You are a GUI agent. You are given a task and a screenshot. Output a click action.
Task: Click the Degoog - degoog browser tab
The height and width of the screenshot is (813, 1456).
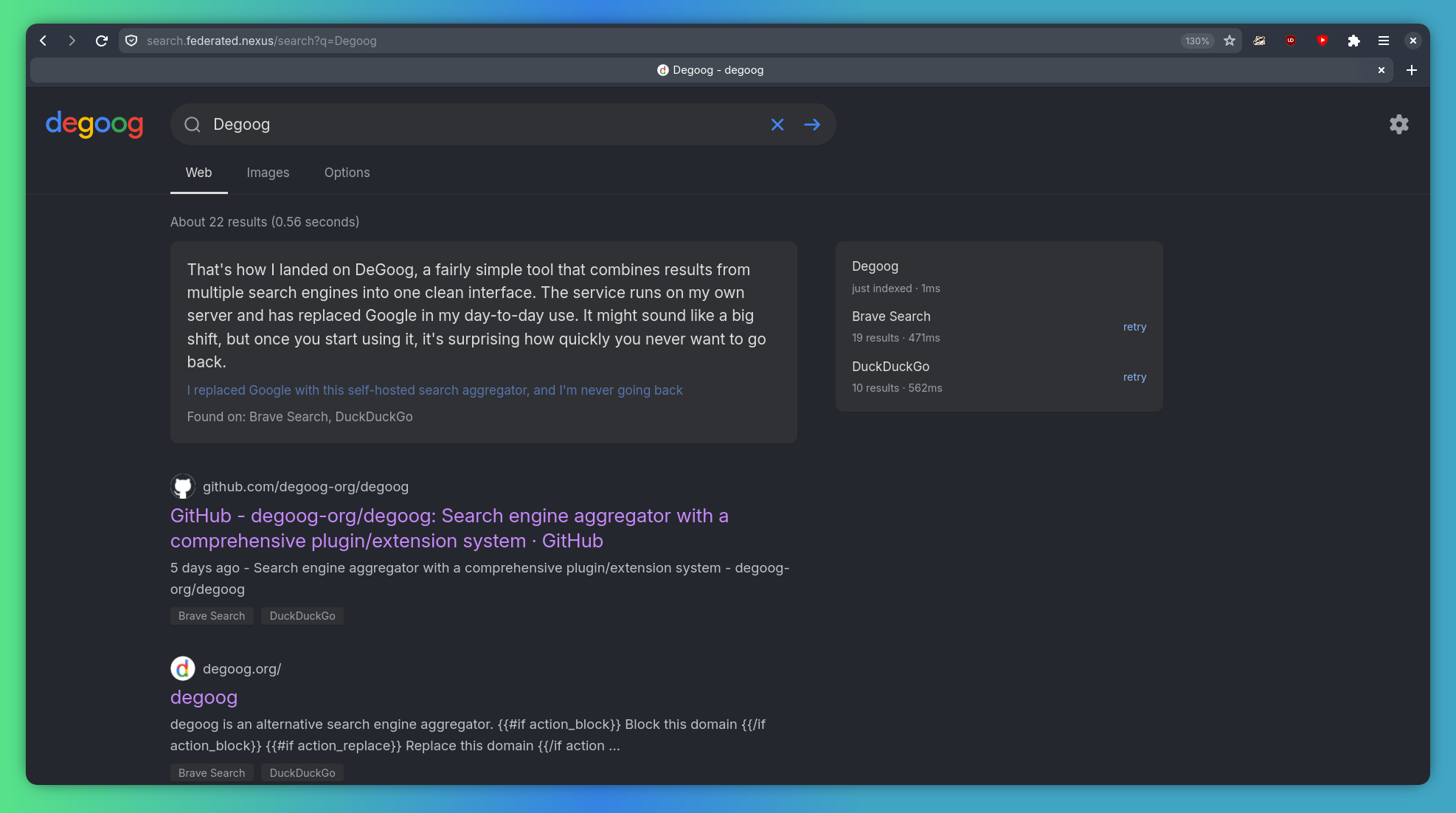tap(711, 70)
